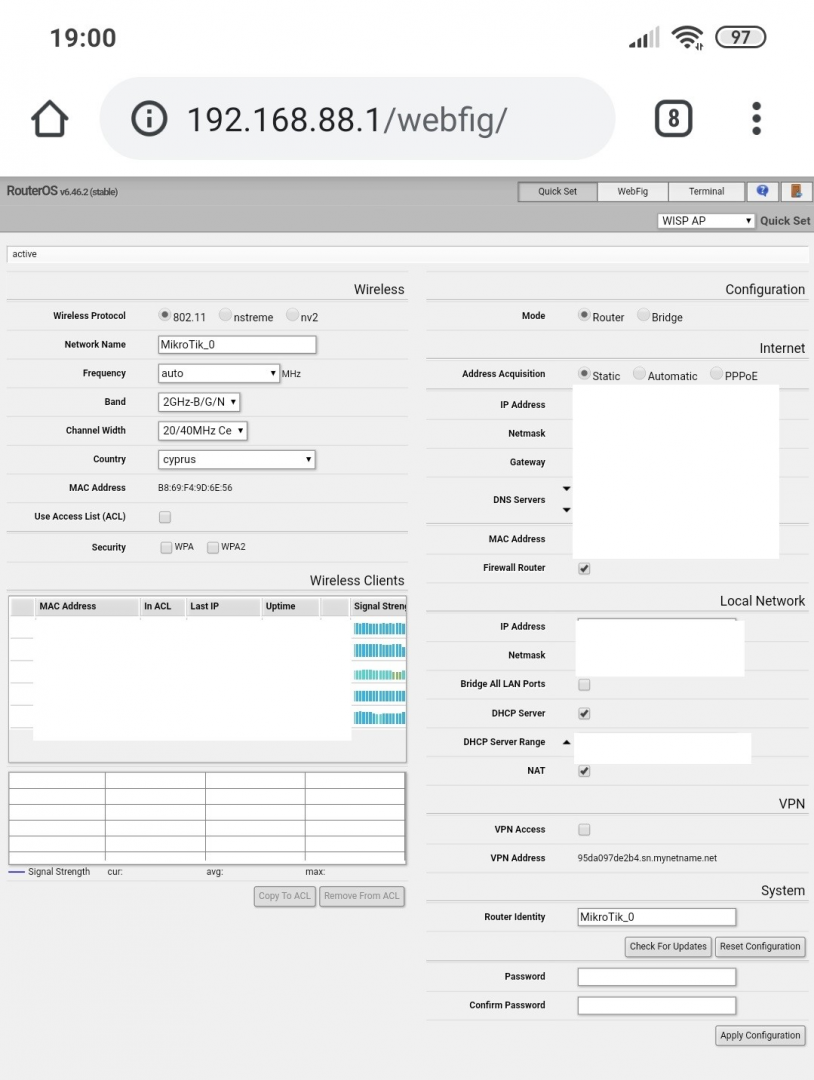The height and width of the screenshot is (1080, 814).
Task: Focus the Router Identity field
Action: (656, 917)
